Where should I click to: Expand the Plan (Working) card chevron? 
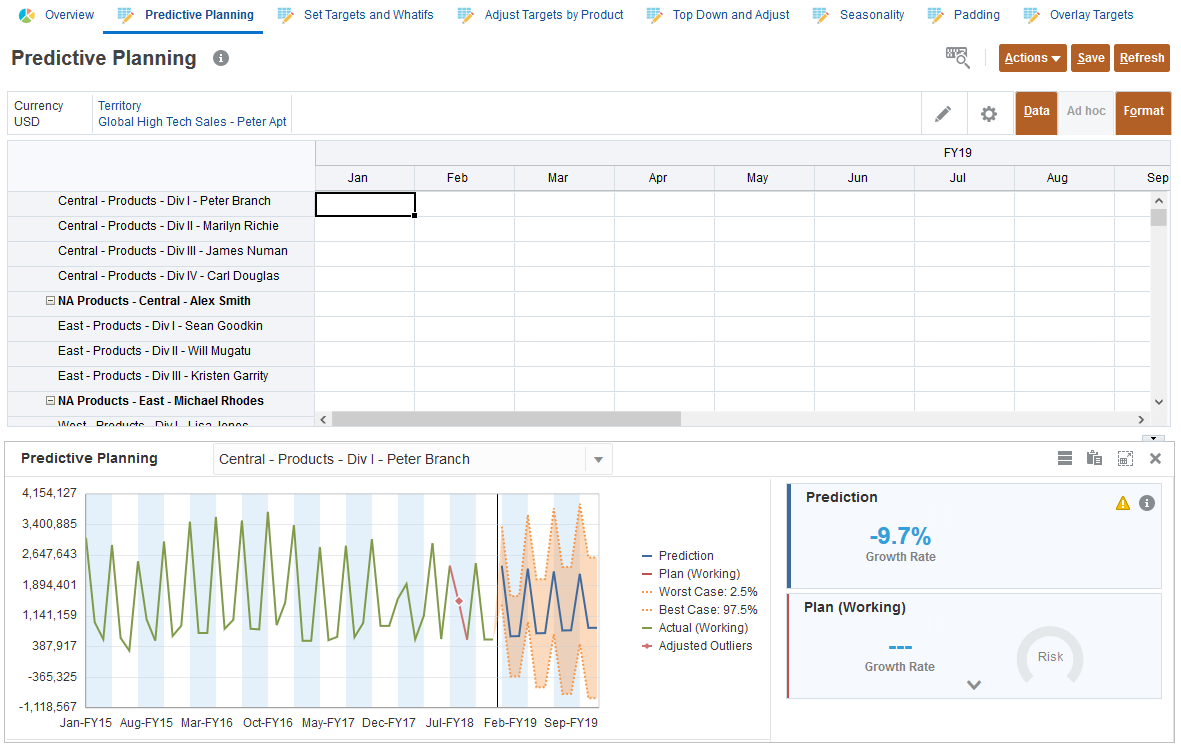coord(974,684)
